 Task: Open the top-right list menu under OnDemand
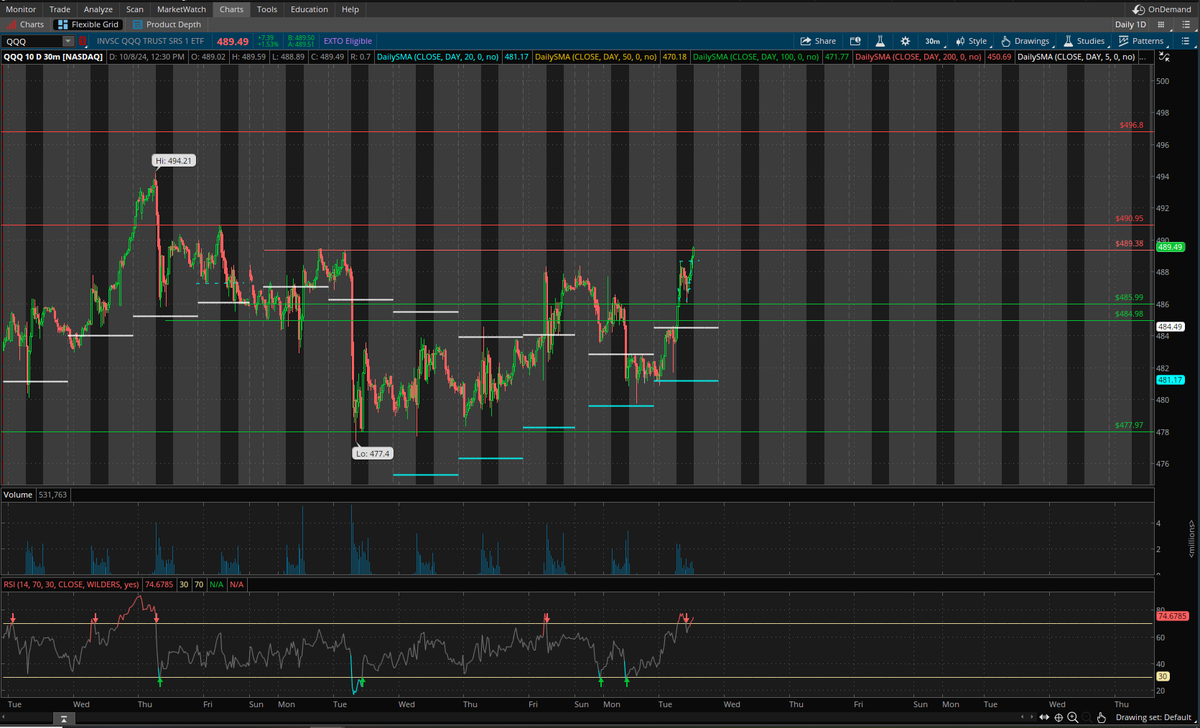point(1187,24)
